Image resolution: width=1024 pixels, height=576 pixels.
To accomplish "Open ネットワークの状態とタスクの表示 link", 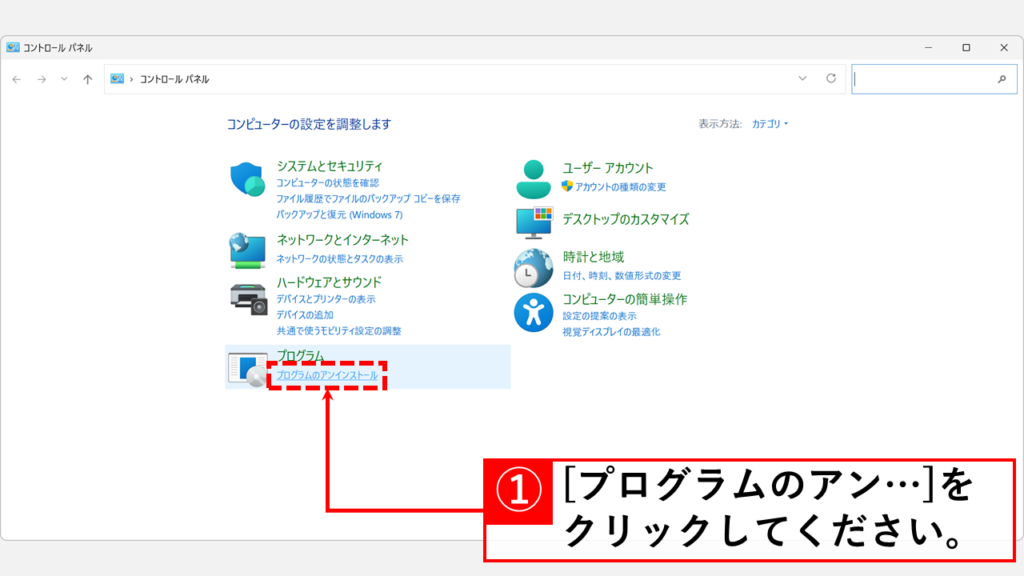I will 340,259.
